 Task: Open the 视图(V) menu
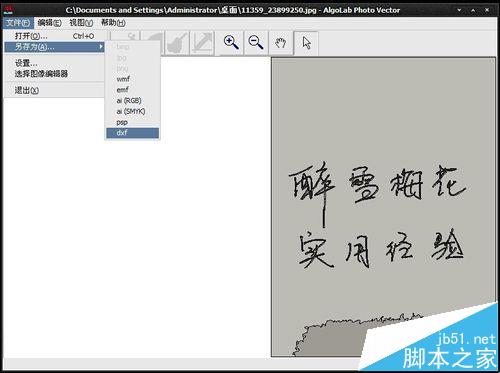(81, 23)
